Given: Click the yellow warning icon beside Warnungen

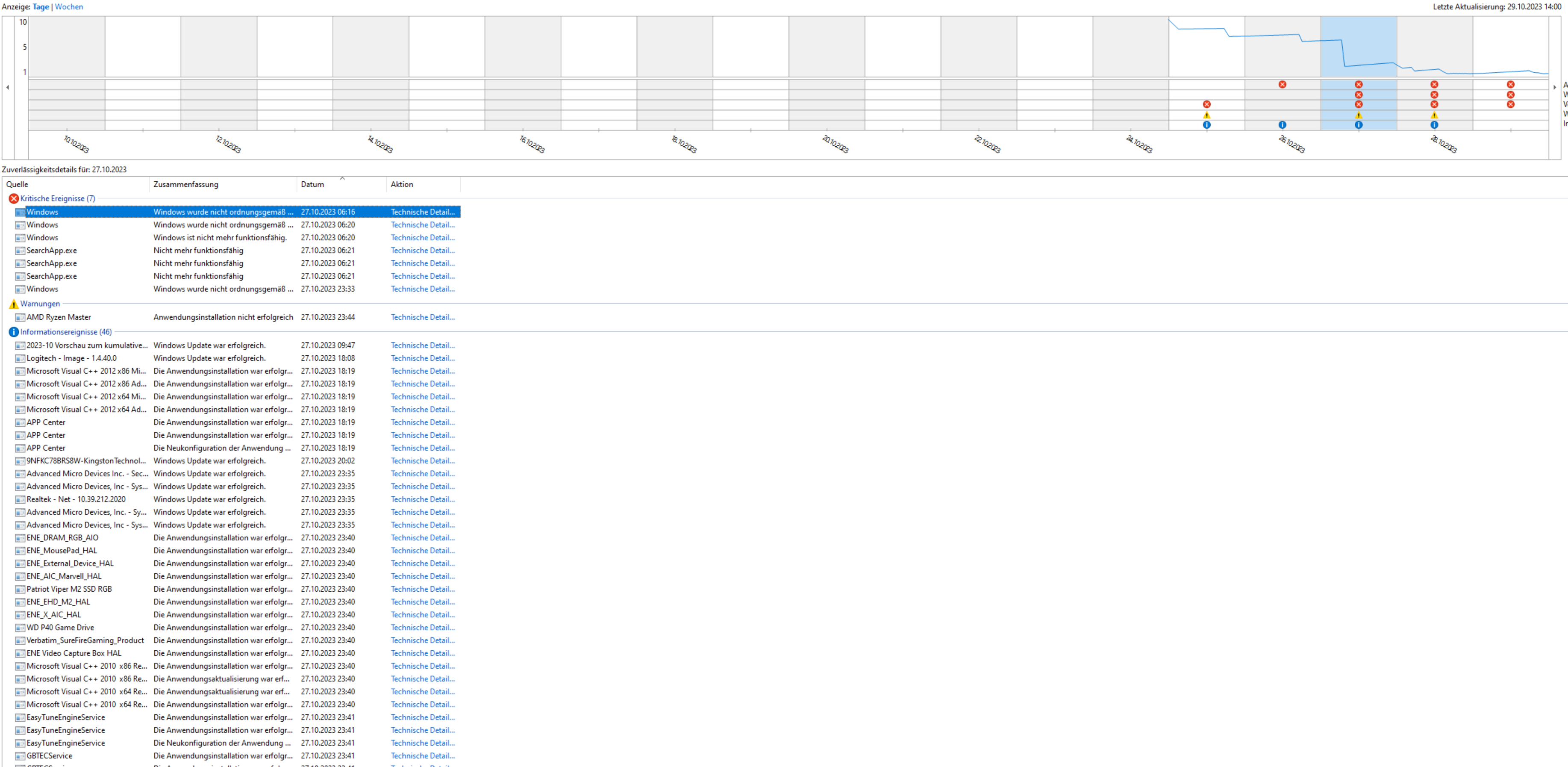Looking at the screenshot, I should 13,304.
